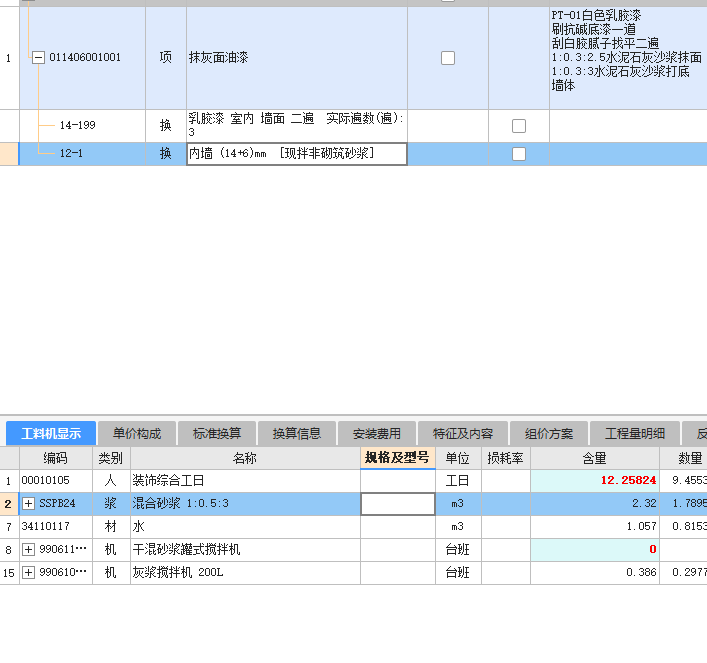The height and width of the screenshot is (663, 707).
Task: Select the 装饰综合工日 row name
Action: point(168,481)
